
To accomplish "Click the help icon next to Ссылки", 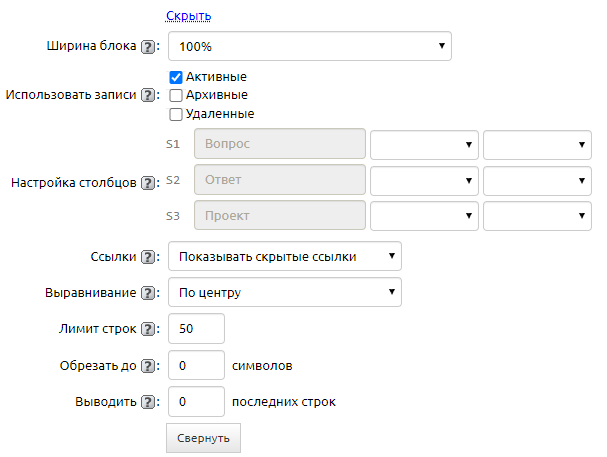I will 147,257.
